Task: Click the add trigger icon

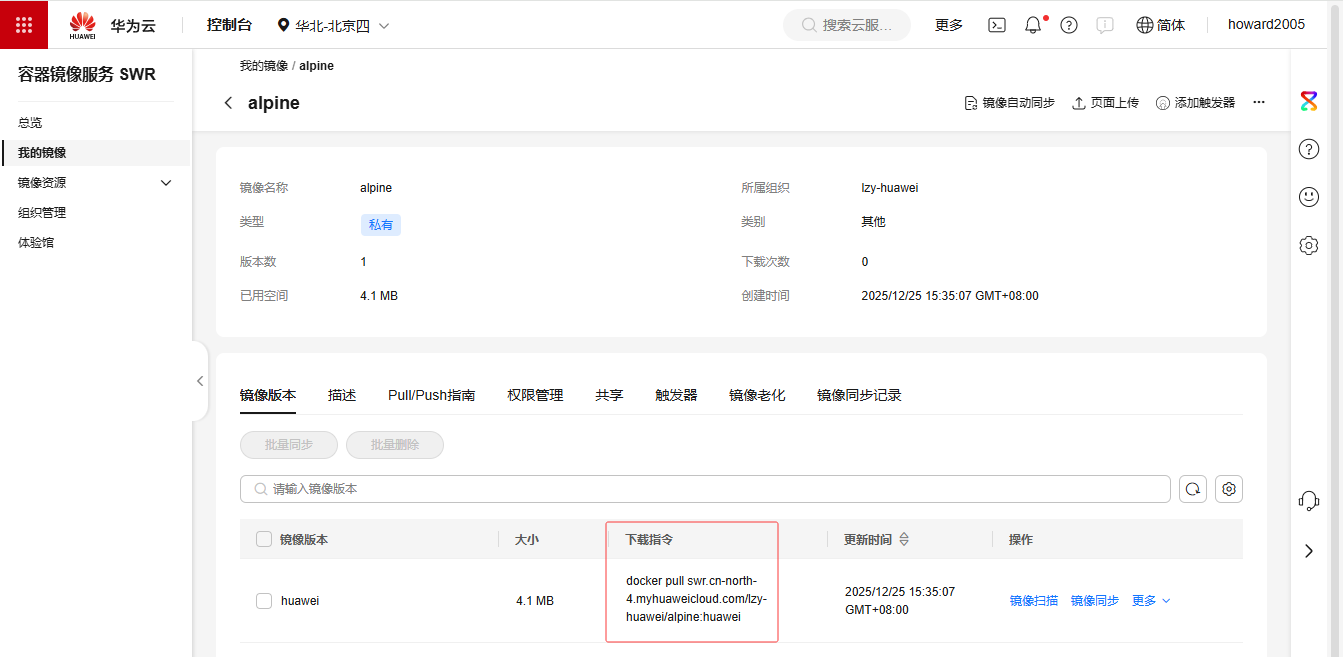Action: point(1163,103)
